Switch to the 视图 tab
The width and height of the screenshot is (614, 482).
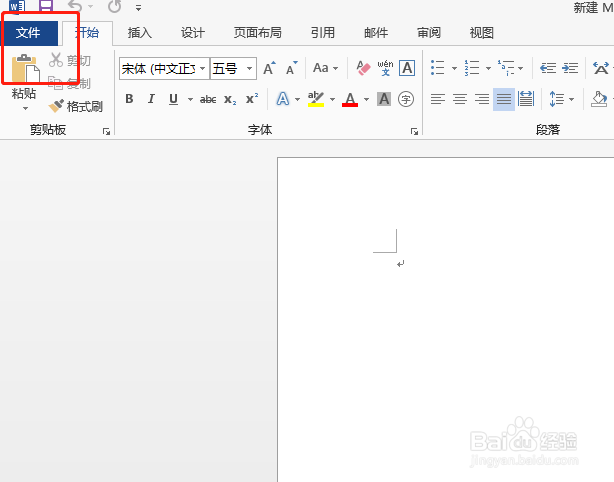482,33
